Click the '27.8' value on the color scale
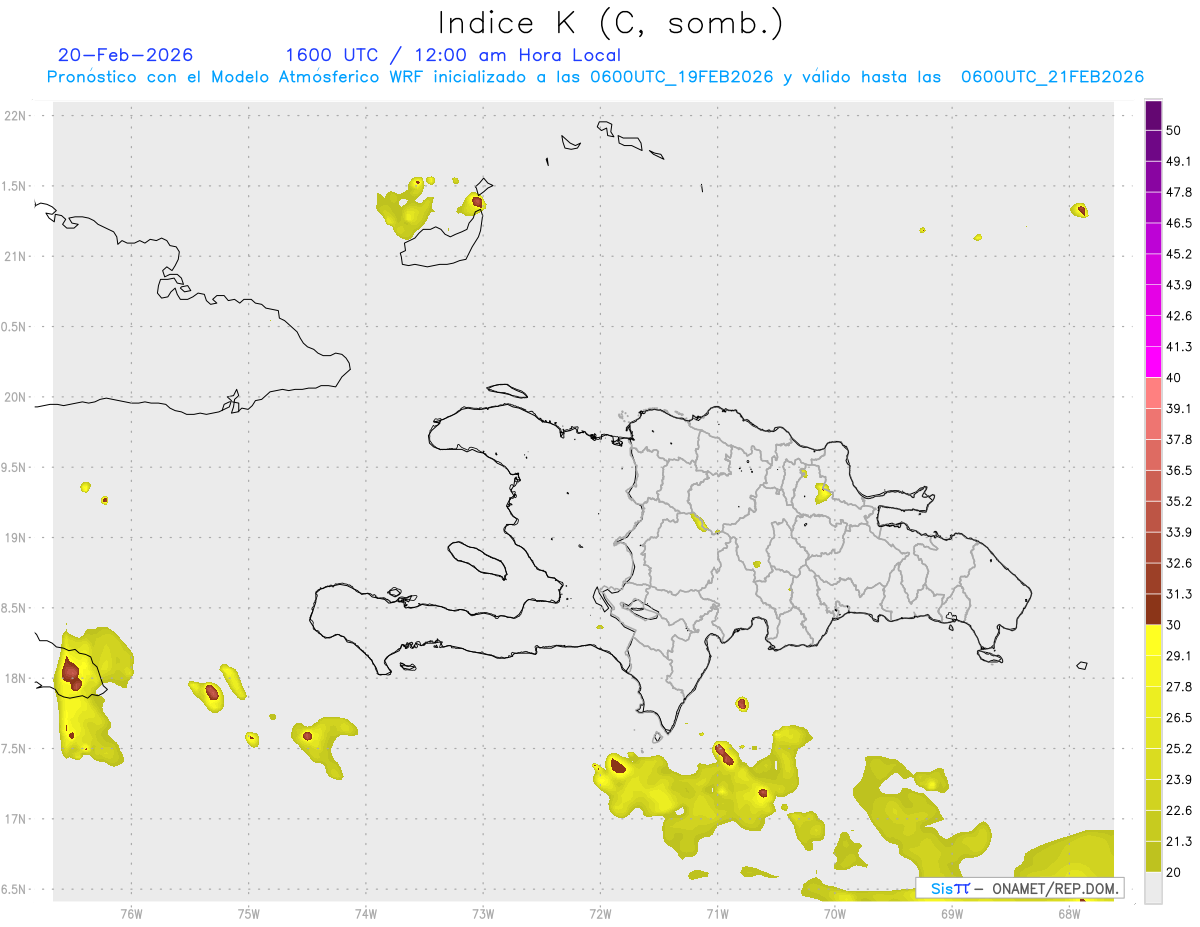Screen dimensions: 1200x927 [1179, 687]
